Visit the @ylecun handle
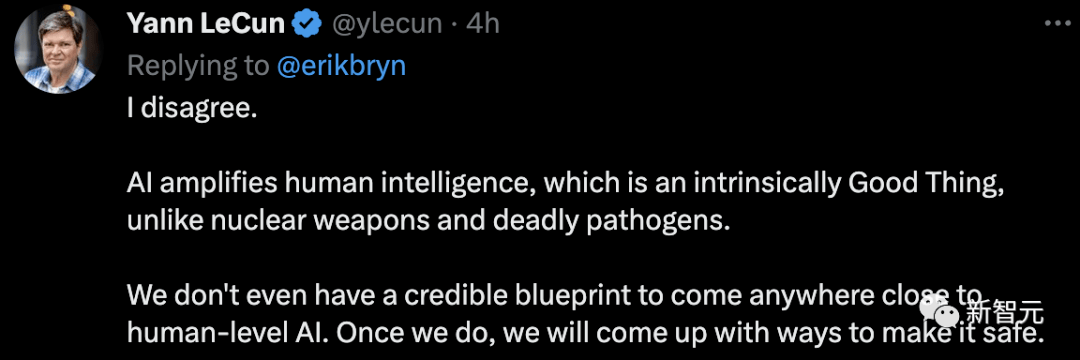 (x=386, y=24)
